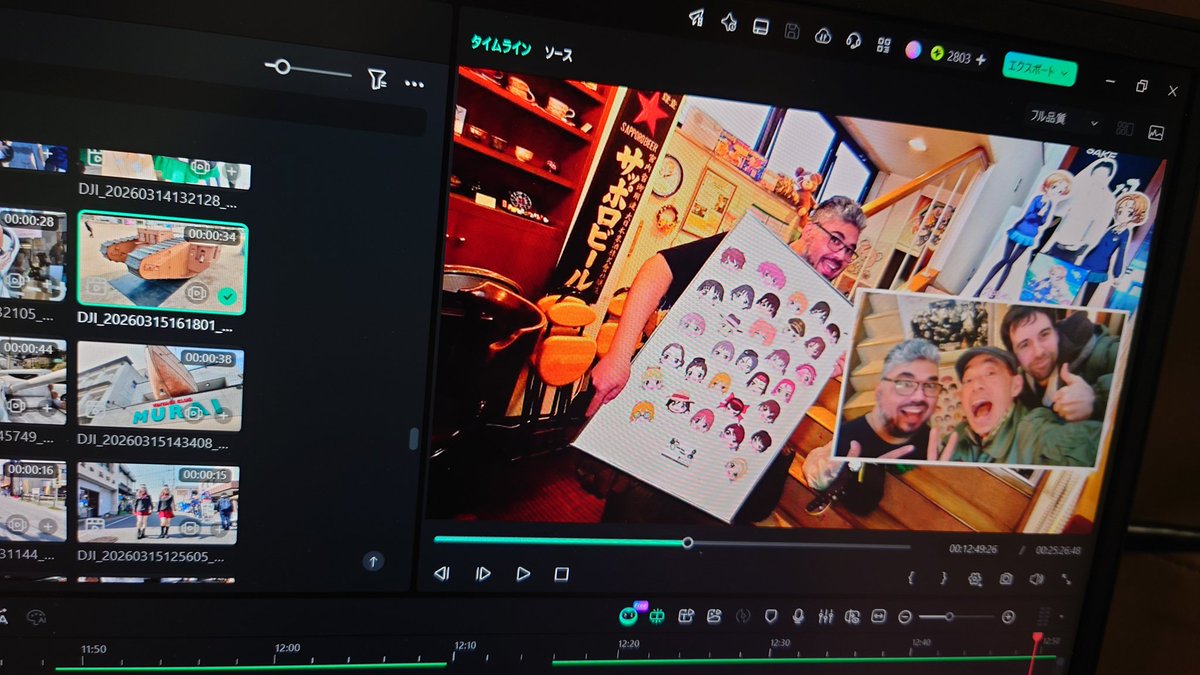Show the scopes graph icon in preview
Image resolution: width=1200 pixels, height=675 pixels.
[1156, 132]
